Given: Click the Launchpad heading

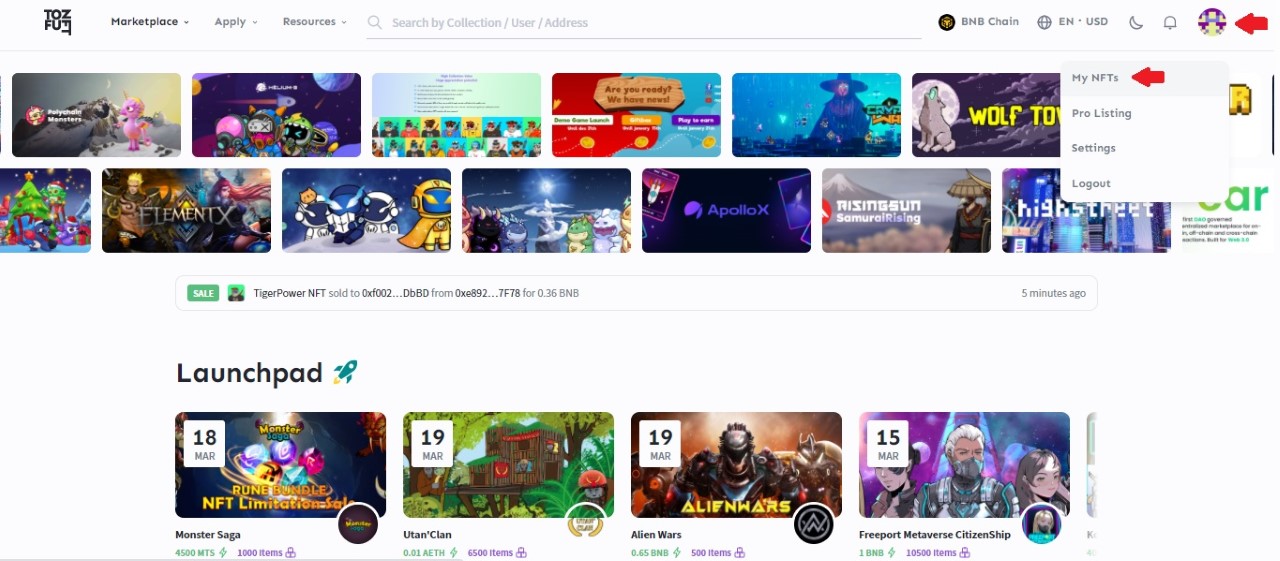Looking at the screenshot, I should (249, 373).
